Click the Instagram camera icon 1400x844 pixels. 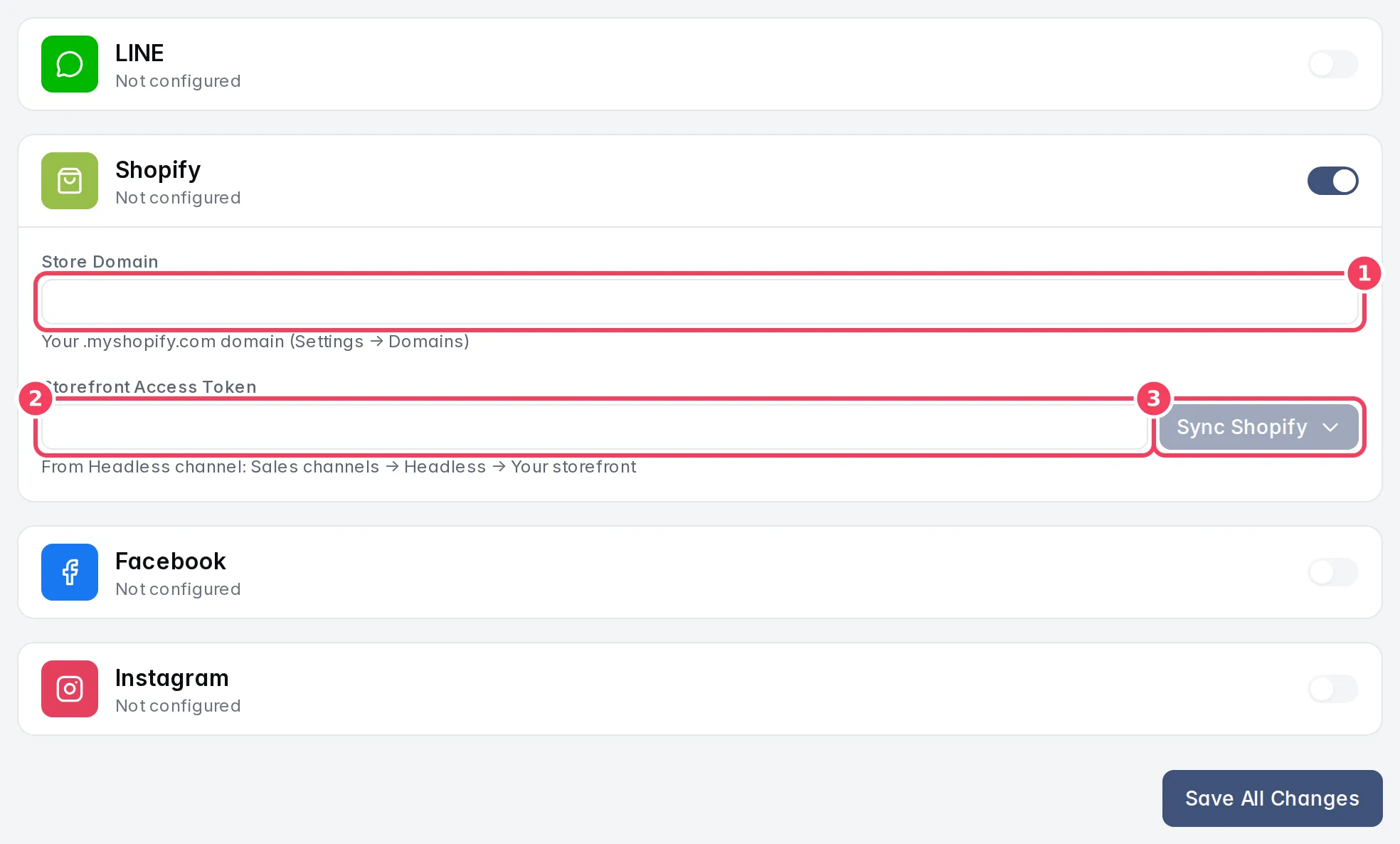click(x=70, y=689)
